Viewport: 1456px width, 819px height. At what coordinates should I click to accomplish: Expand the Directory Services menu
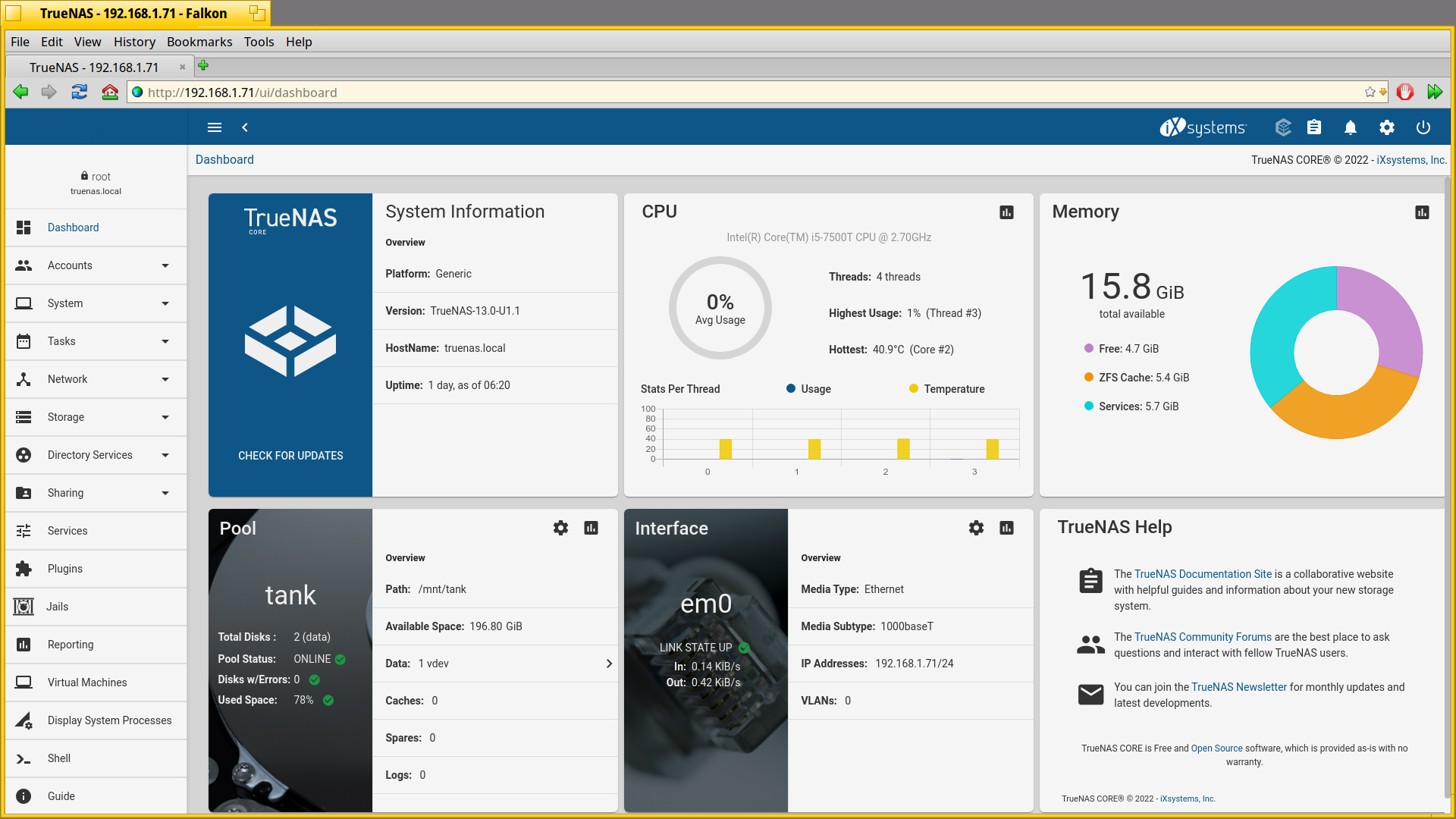tap(96, 455)
